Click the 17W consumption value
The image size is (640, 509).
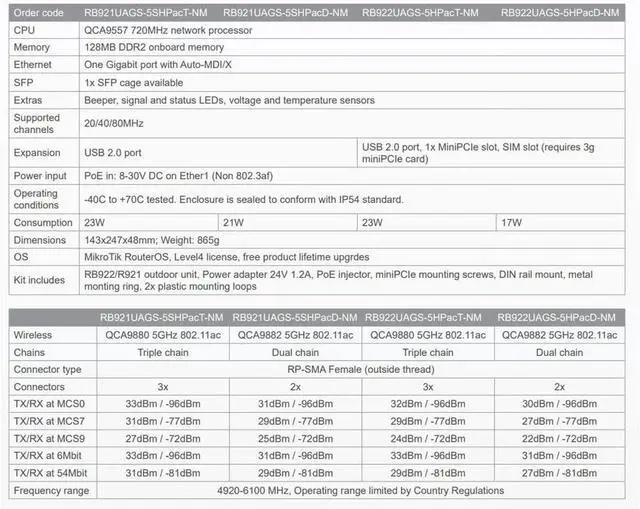click(x=510, y=222)
